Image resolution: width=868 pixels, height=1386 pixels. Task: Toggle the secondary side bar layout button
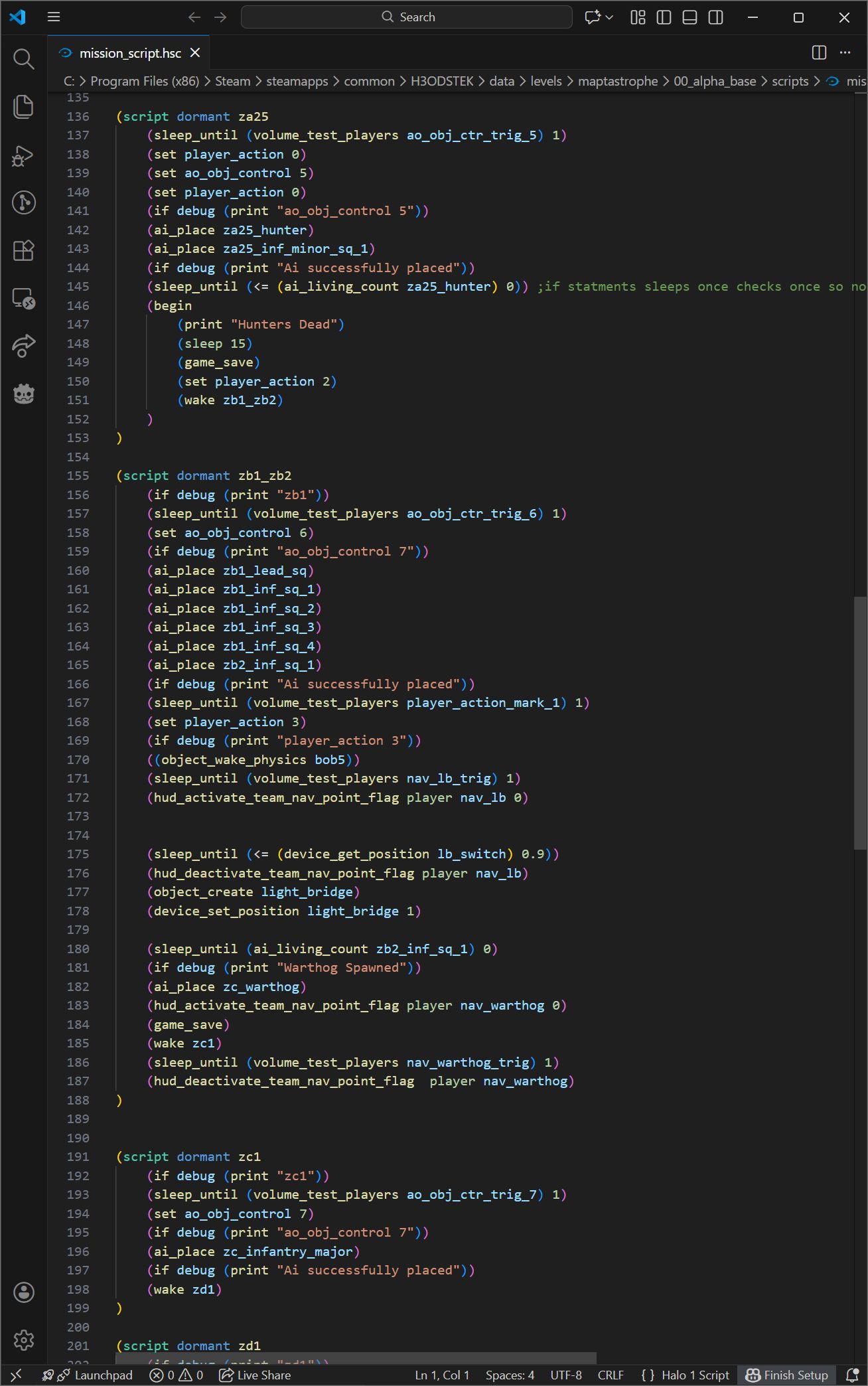[715, 17]
